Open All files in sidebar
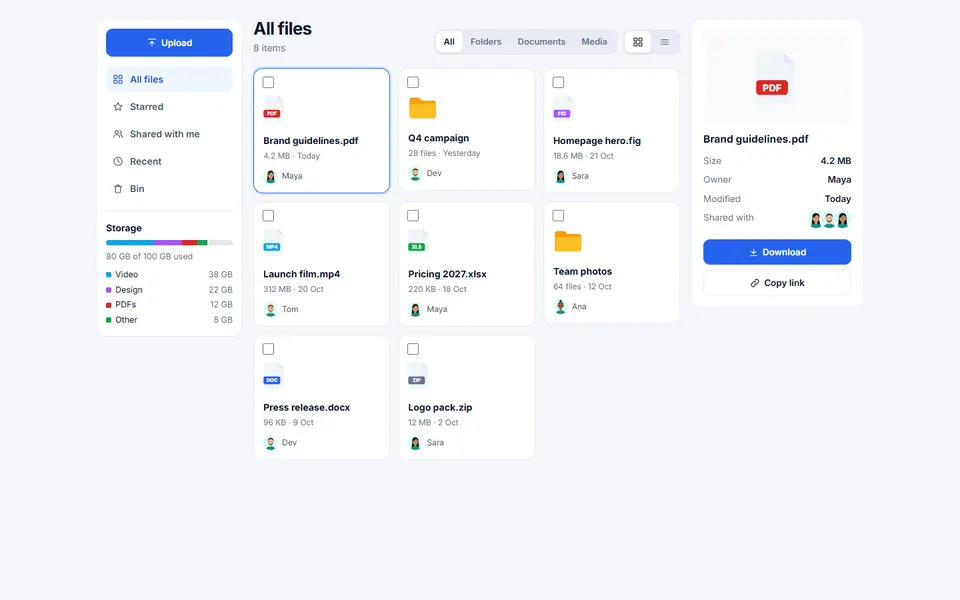Screen dimensions: 960x600 (x=169, y=80)
